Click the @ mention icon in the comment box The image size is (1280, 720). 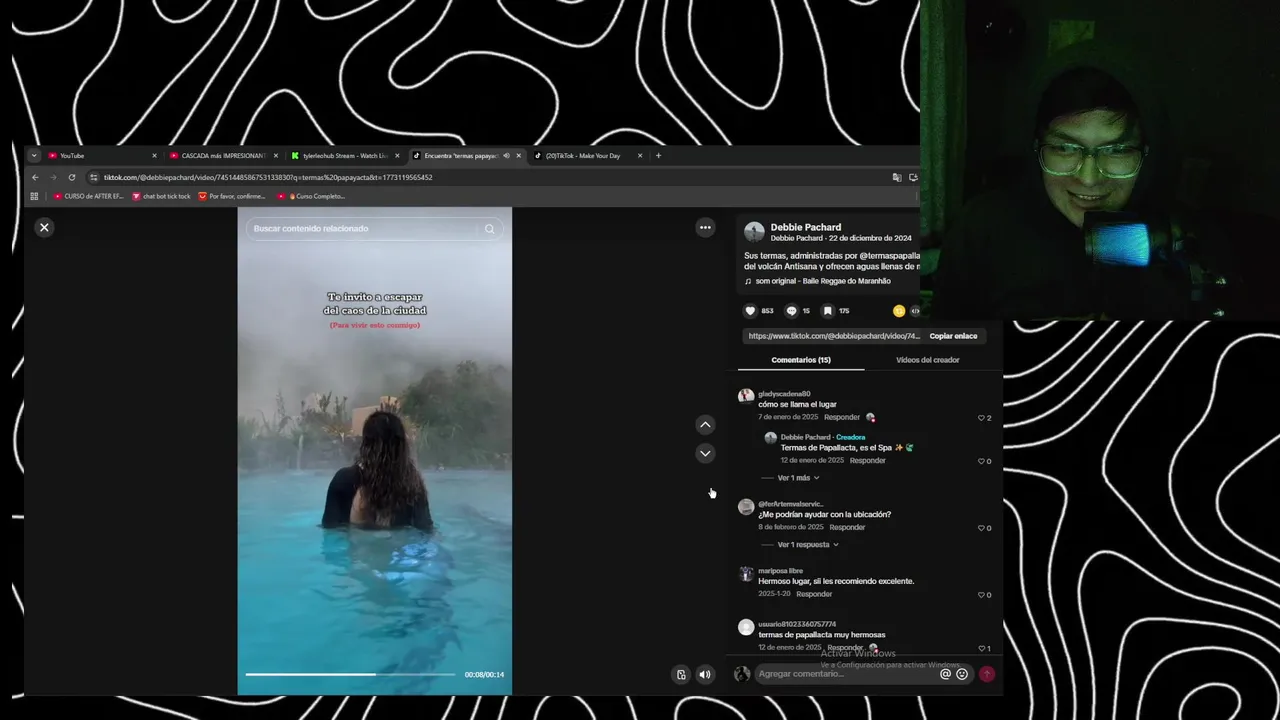click(x=945, y=674)
